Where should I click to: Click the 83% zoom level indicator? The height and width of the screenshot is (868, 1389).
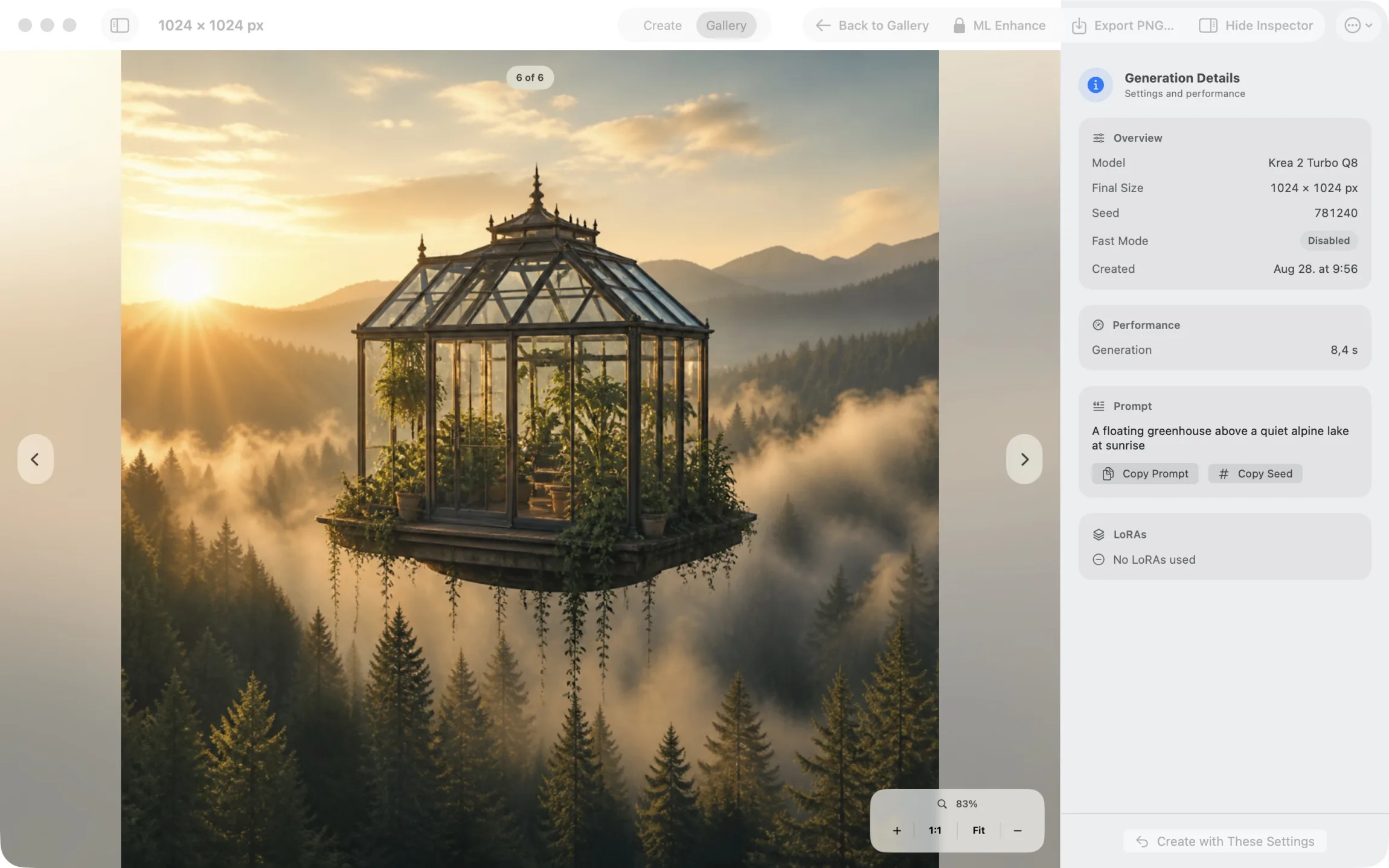[966, 803]
